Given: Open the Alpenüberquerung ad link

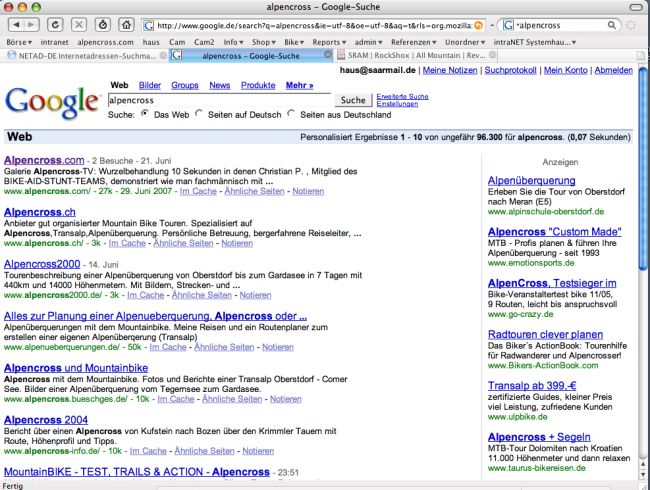Looking at the screenshot, I should 531,180.
